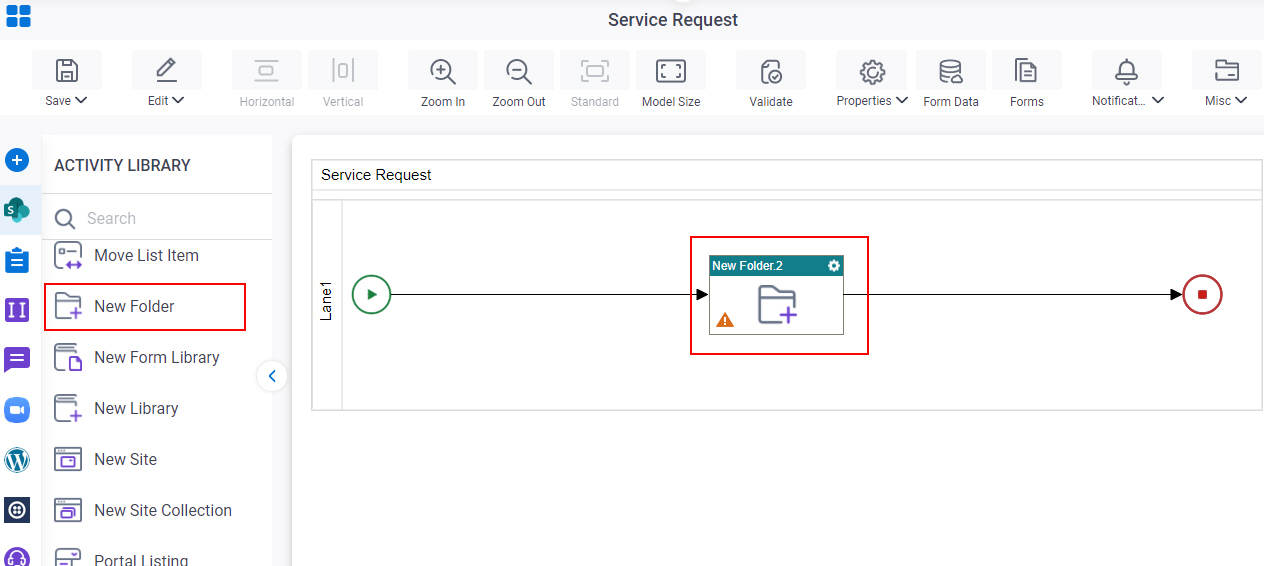Click the Save toolbar icon
Screen dimensions: 1264x566
pyautogui.click(x=66, y=70)
